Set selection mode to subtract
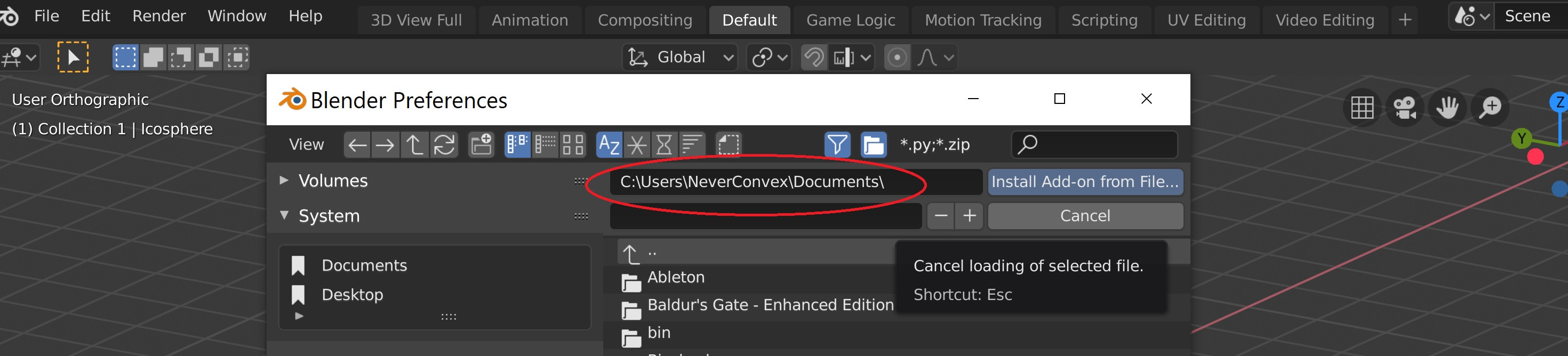This screenshot has height=356, width=1568. click(x=181, y=57)
